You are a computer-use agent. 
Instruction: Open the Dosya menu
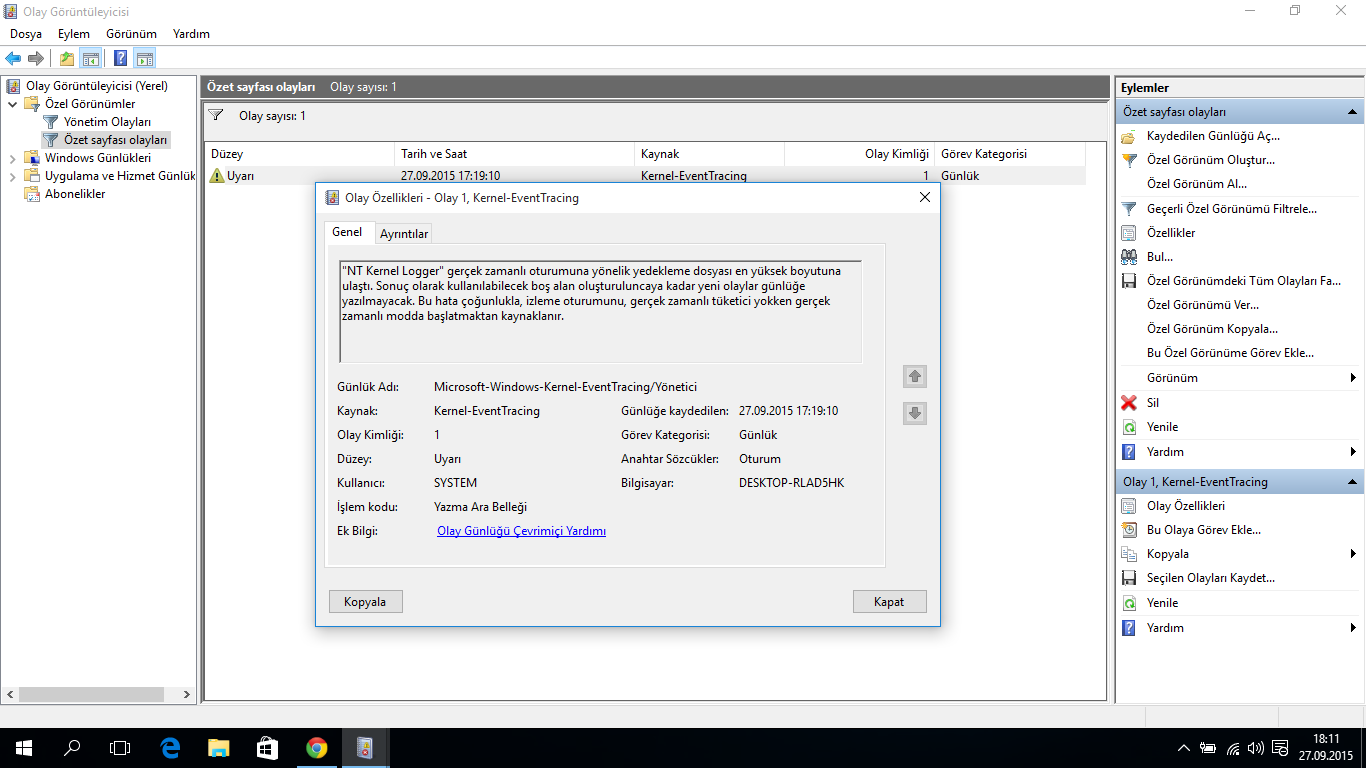[26, 34]
